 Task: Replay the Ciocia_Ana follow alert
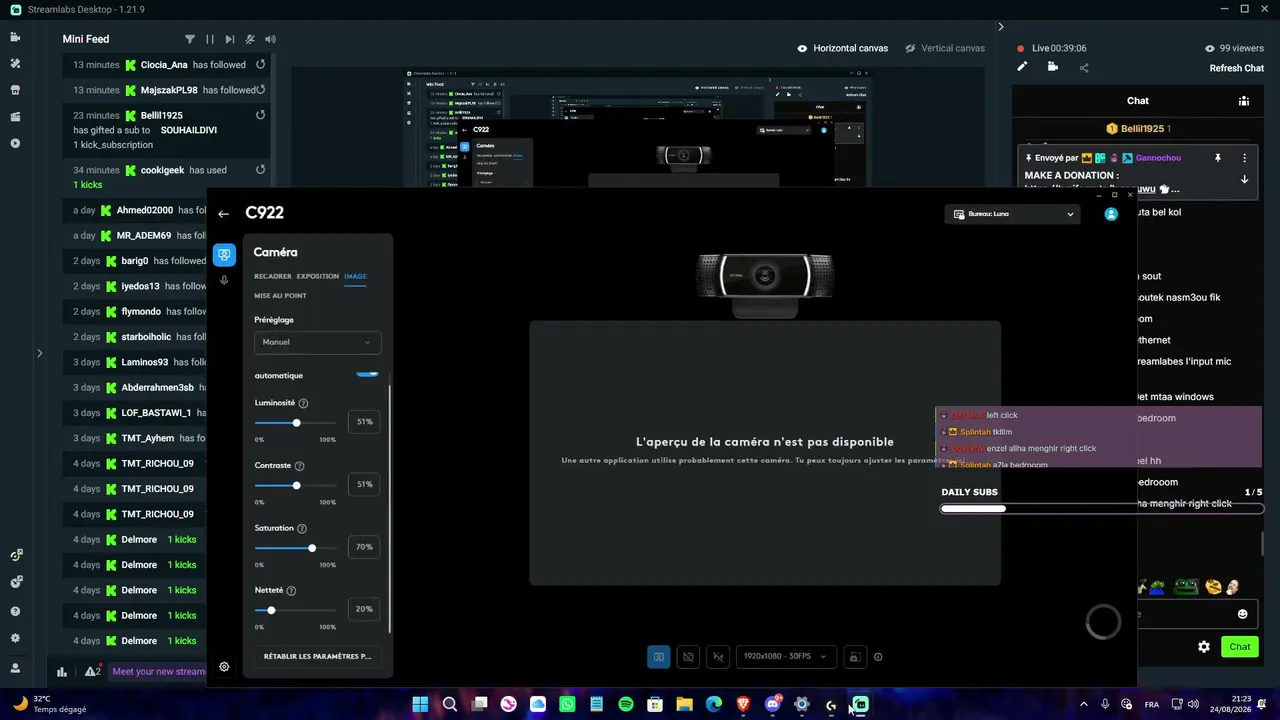260,65
